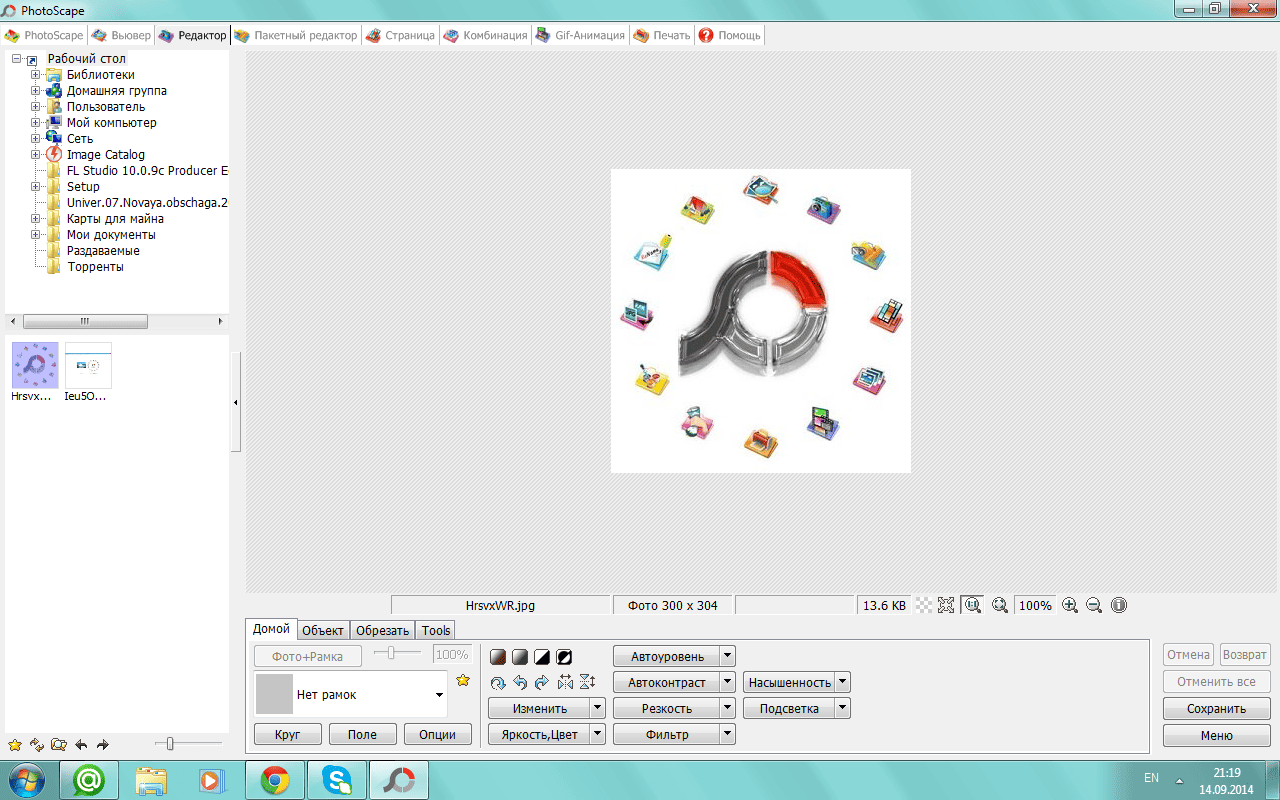Click the highlighted 1:1 zoom magnifier icon
The image size is (1280, 800).
[972, 605]
